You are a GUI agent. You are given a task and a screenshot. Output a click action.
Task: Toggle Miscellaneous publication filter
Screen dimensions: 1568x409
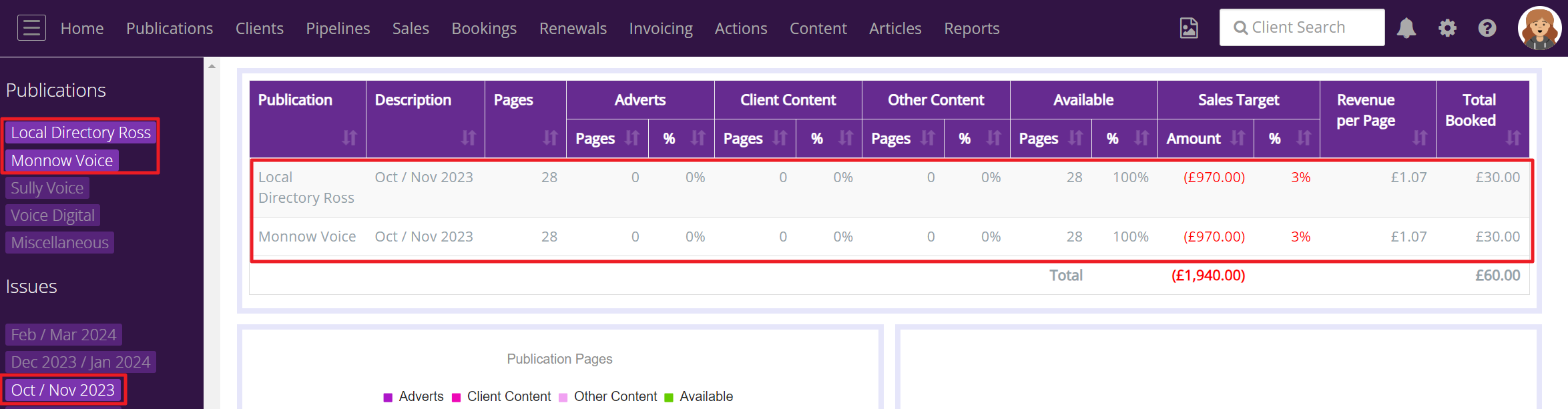coord(59,242)
